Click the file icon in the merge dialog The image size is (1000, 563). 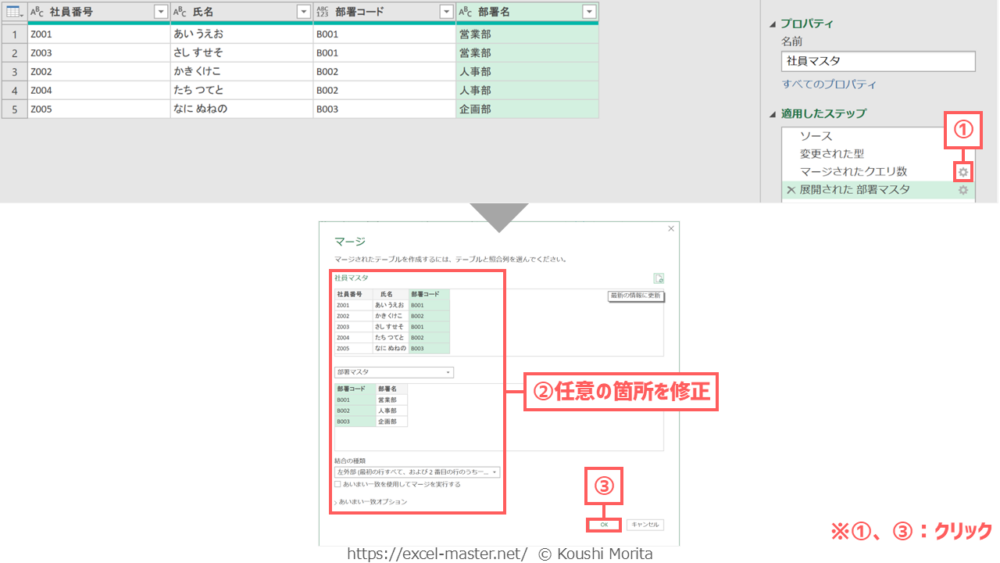659,279
